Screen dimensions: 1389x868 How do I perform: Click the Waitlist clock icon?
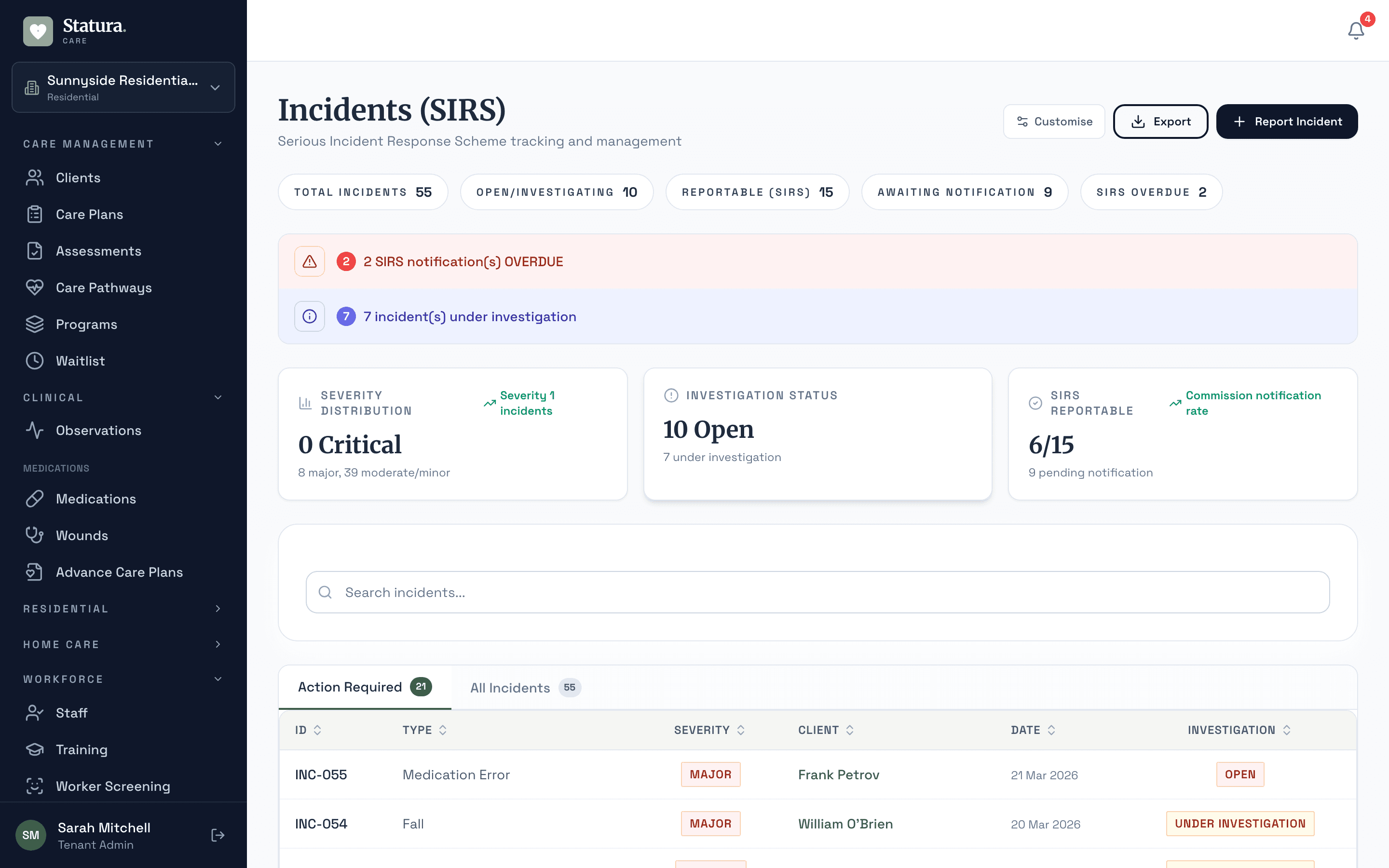pos(34,361)
